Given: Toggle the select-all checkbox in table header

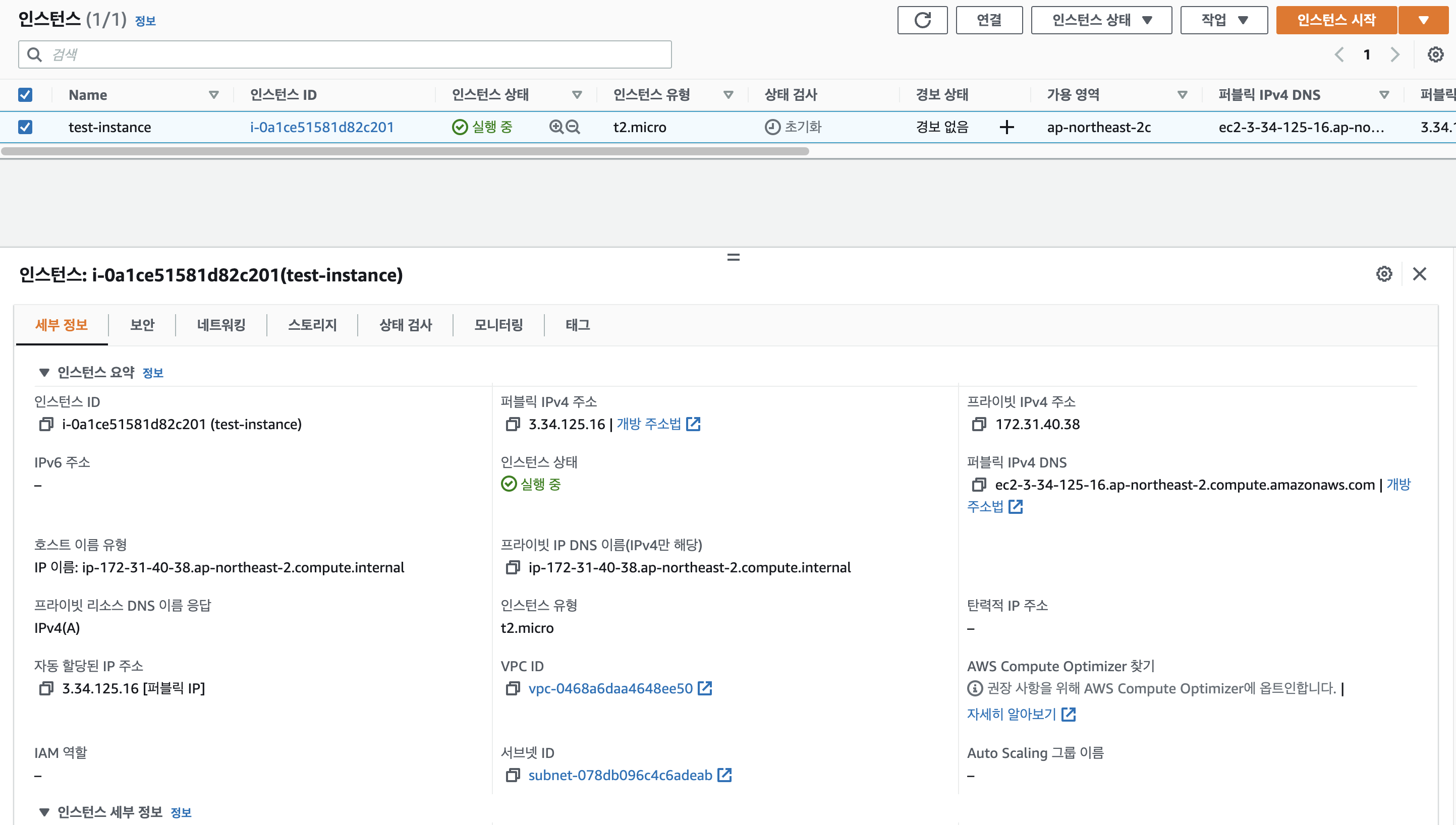Looking at the screenshot, I should pyautogui.click(x=25, y=95).
